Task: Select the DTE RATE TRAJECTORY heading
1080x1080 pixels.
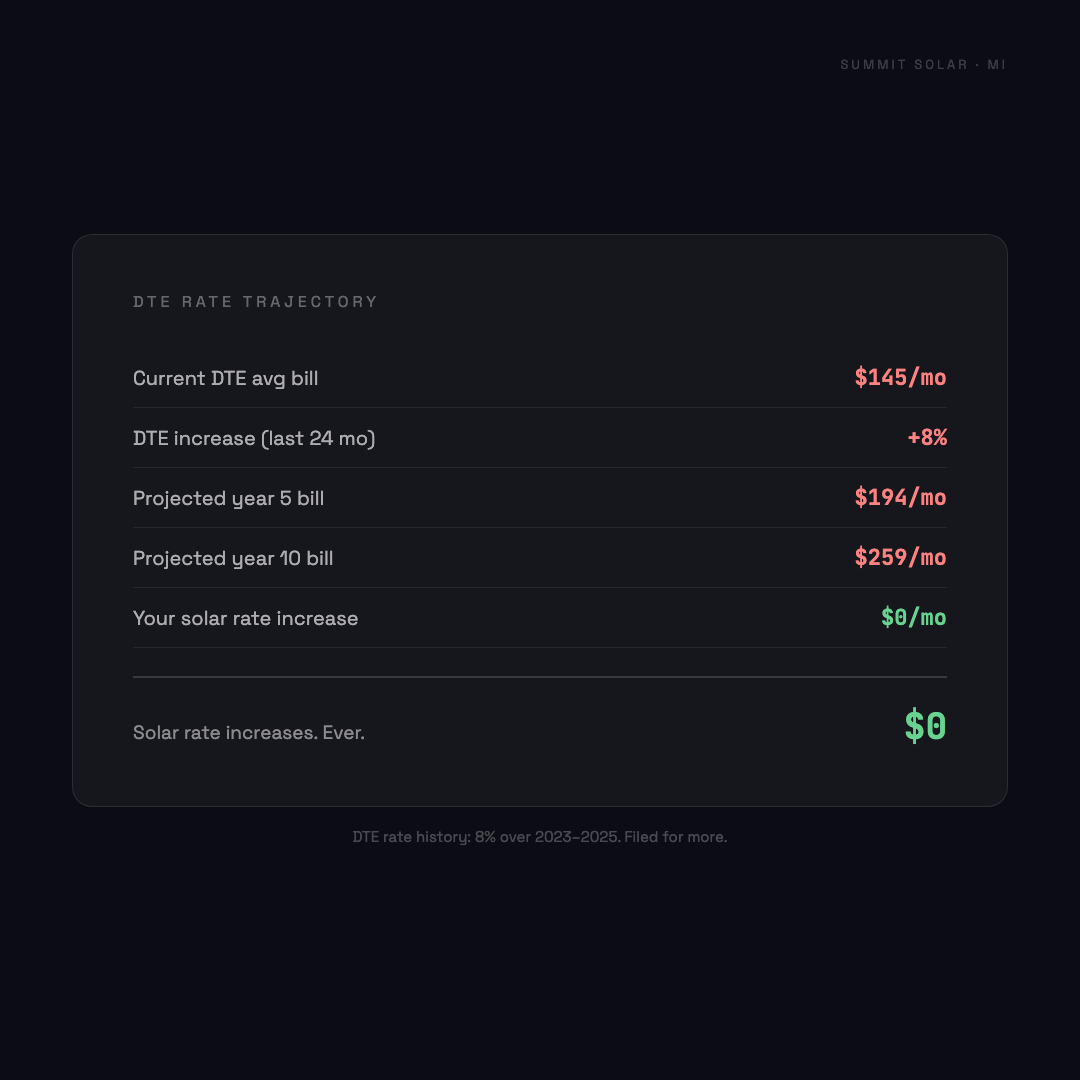Action: tap(256, 302)
